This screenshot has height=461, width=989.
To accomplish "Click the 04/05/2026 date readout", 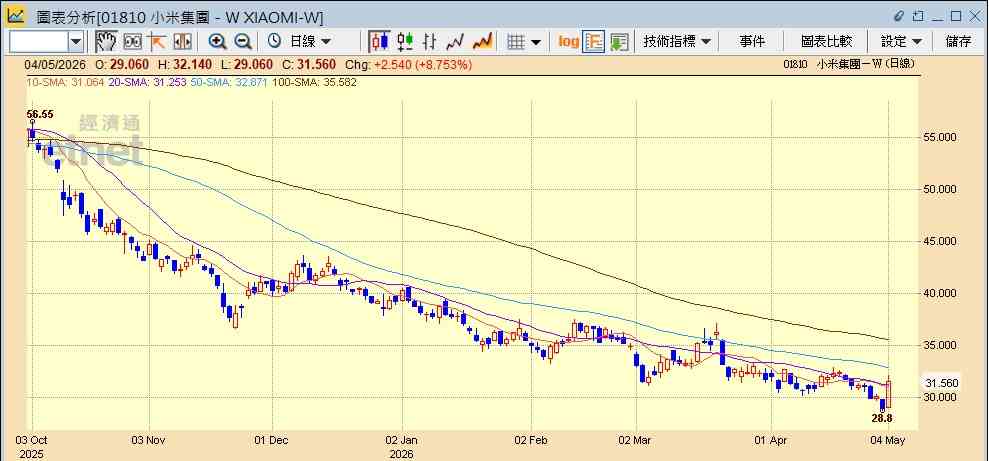I will pos(56,64).
